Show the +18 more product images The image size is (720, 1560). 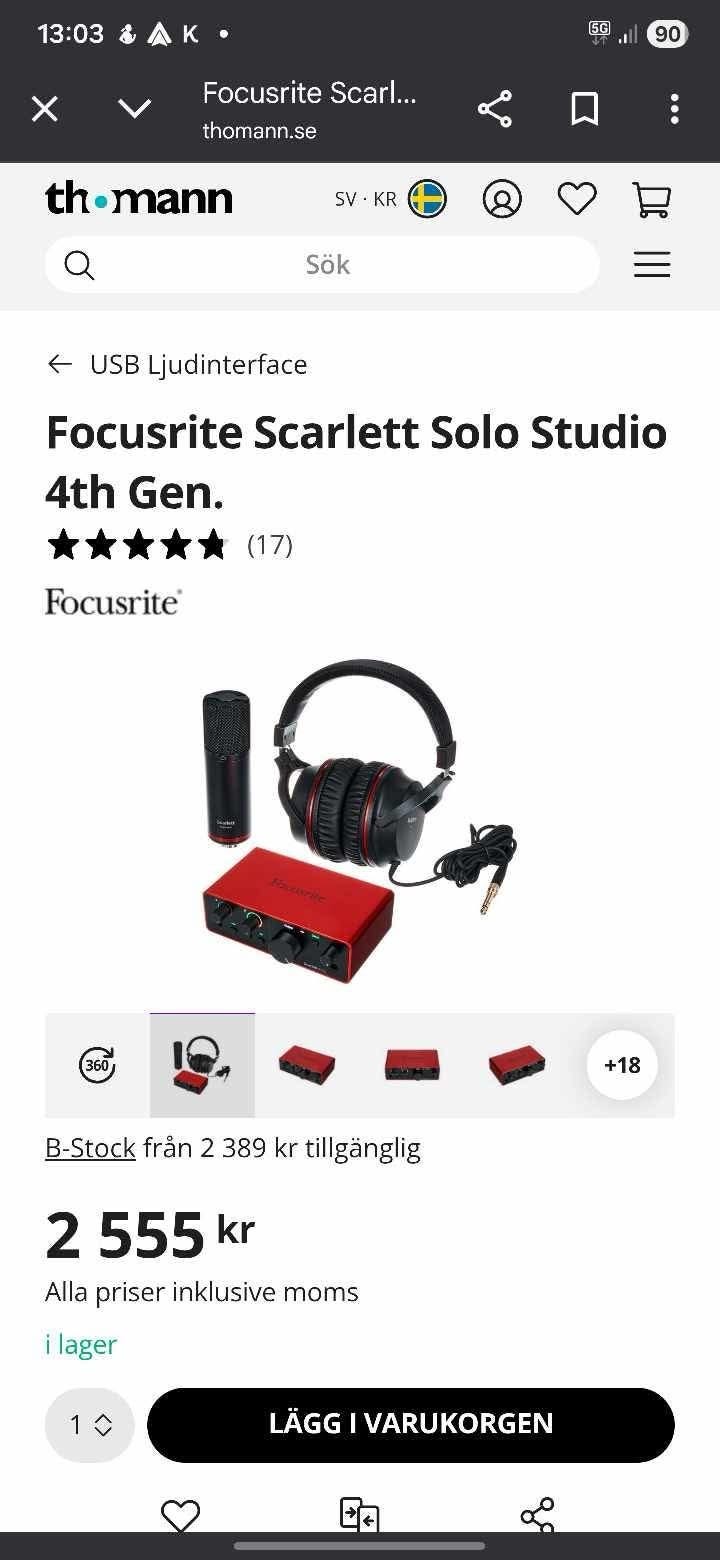[x=622, y=1065]
